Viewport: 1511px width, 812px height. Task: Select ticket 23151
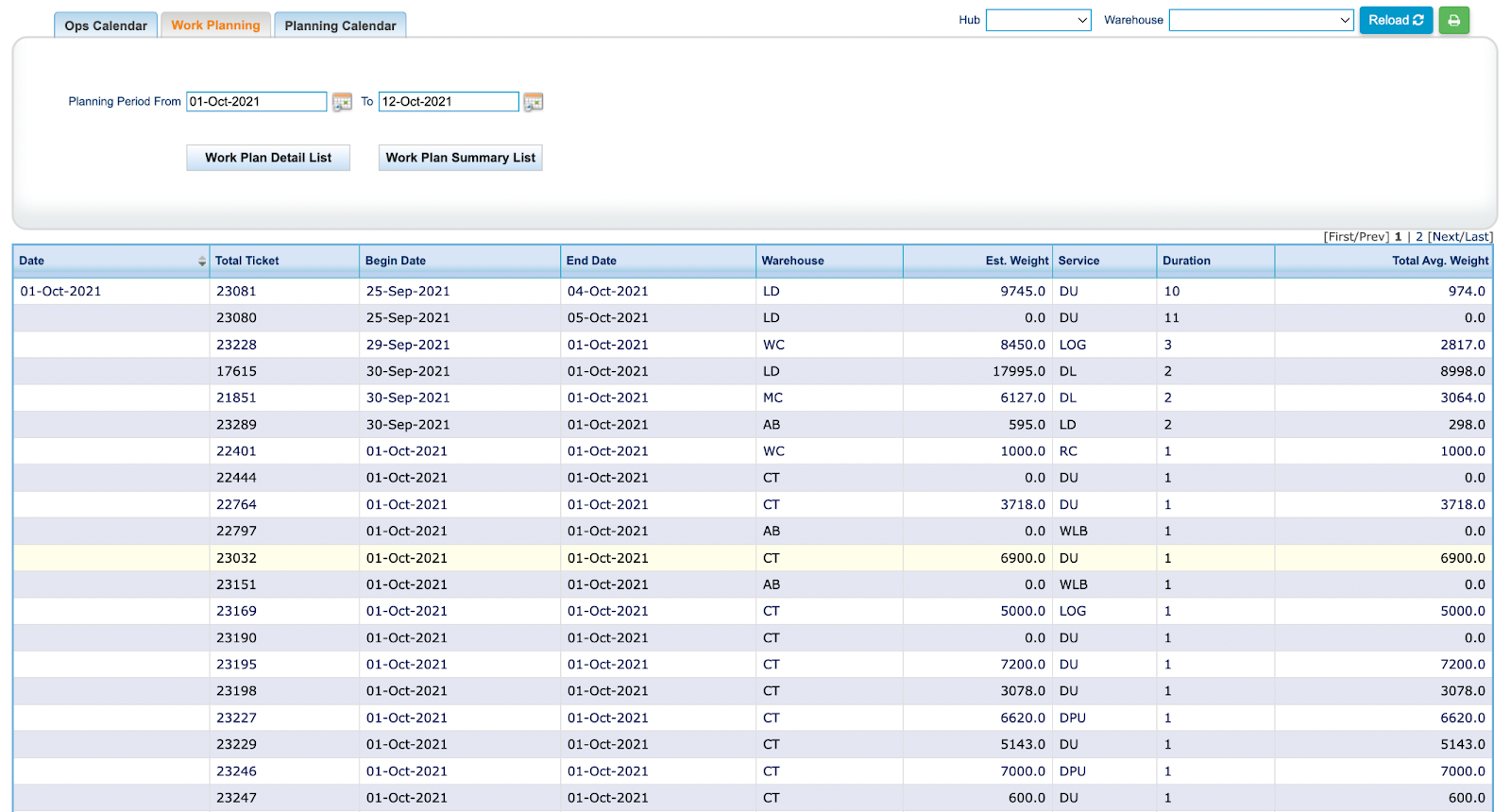(x=236, y=584)
